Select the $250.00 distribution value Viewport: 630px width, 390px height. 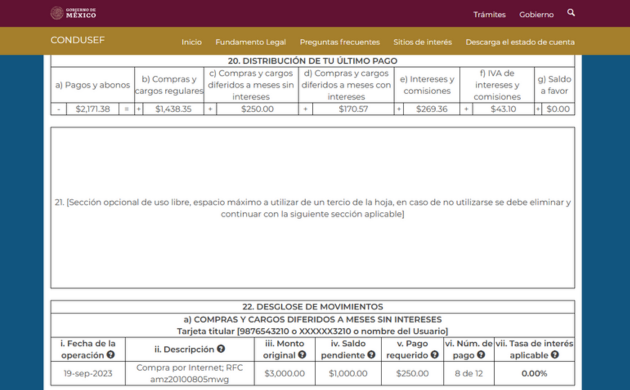tap(257, 109)
